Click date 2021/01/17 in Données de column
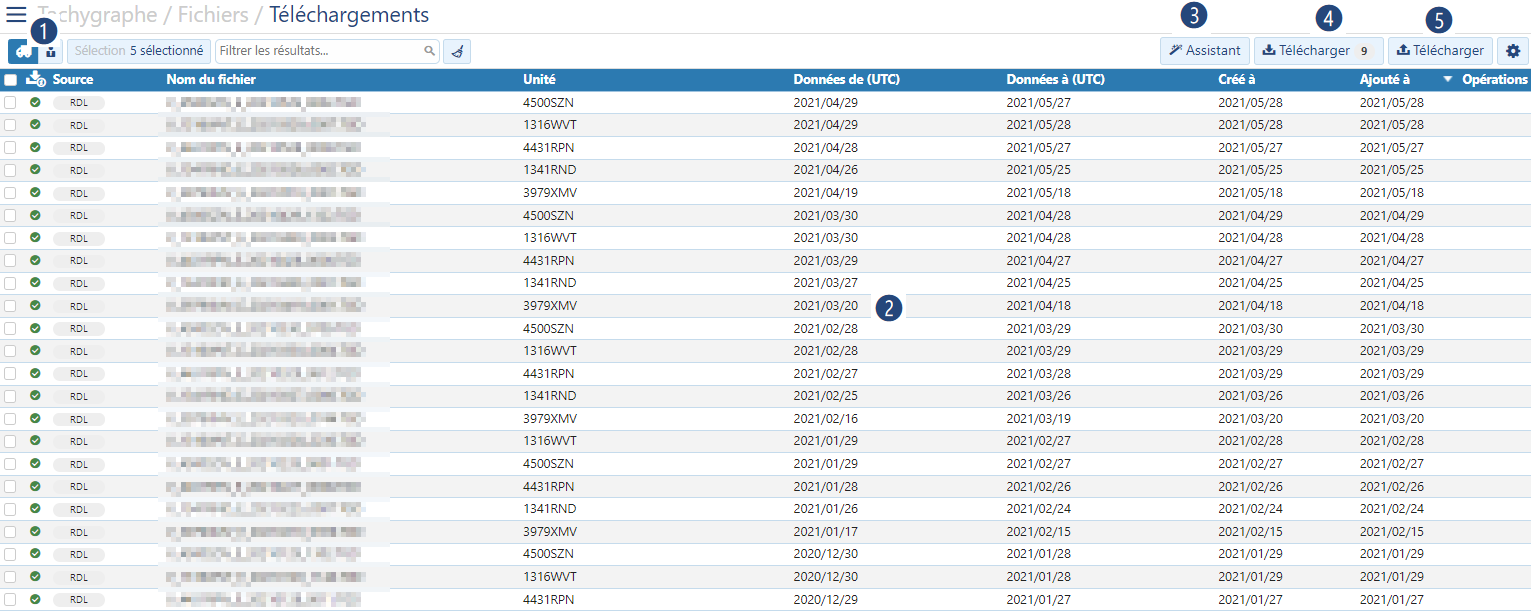The image size is (1531, 611). point(826,532)
